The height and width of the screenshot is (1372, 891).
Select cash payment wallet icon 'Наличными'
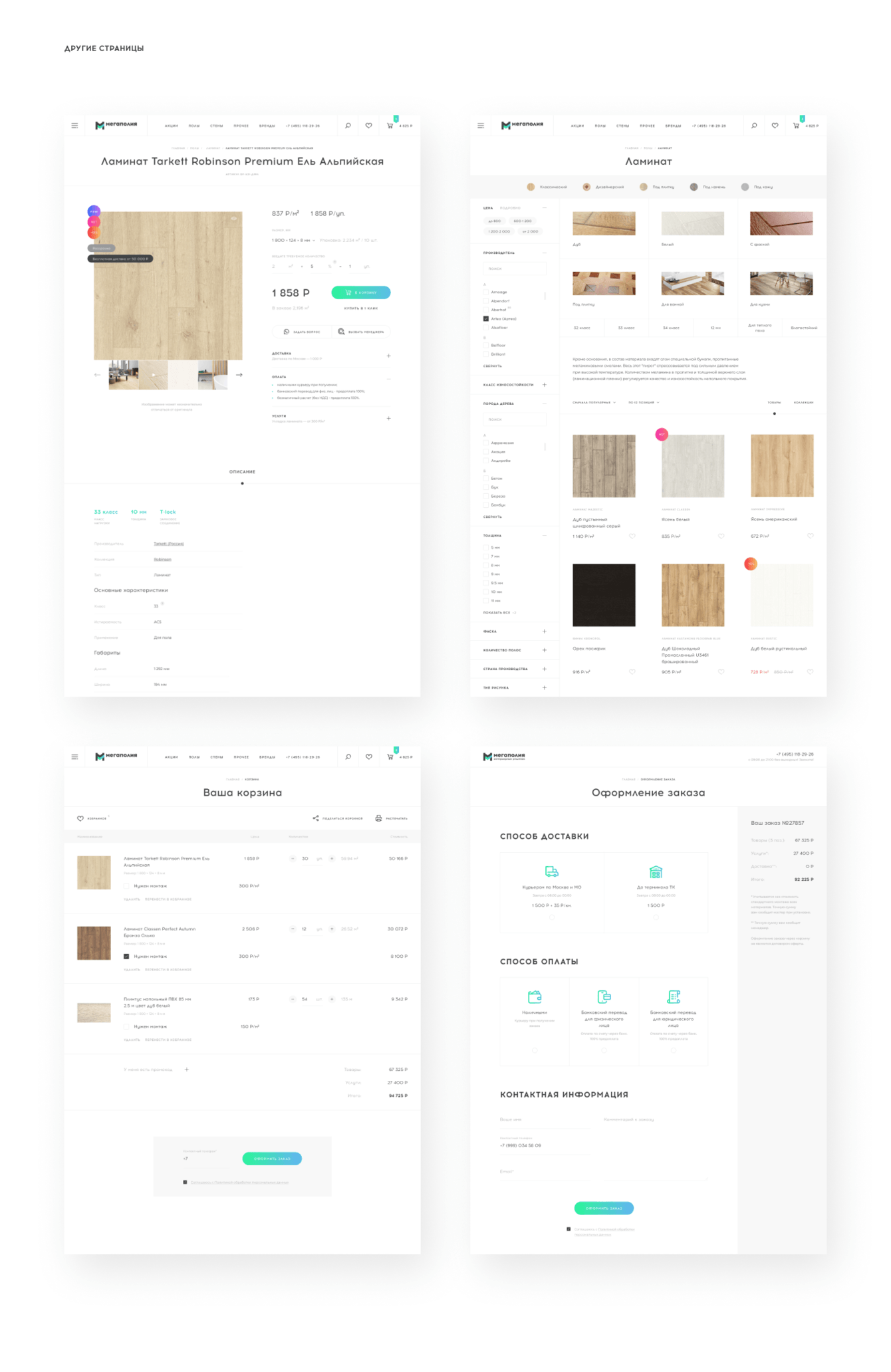(x=535, y=996)
